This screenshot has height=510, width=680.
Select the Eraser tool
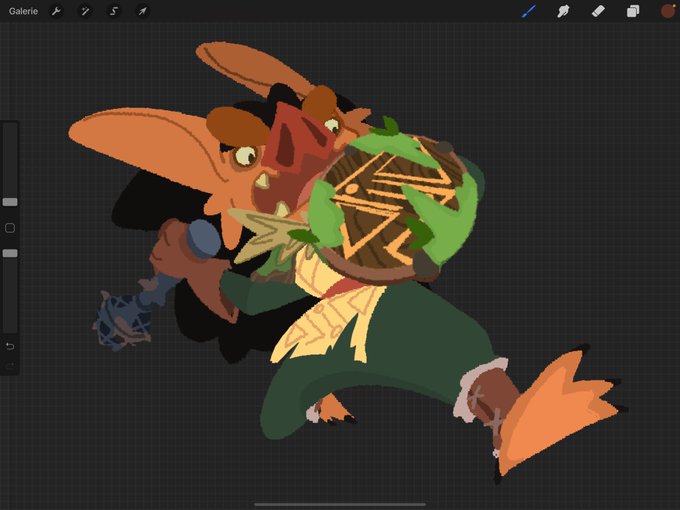[x=598, y=11]
